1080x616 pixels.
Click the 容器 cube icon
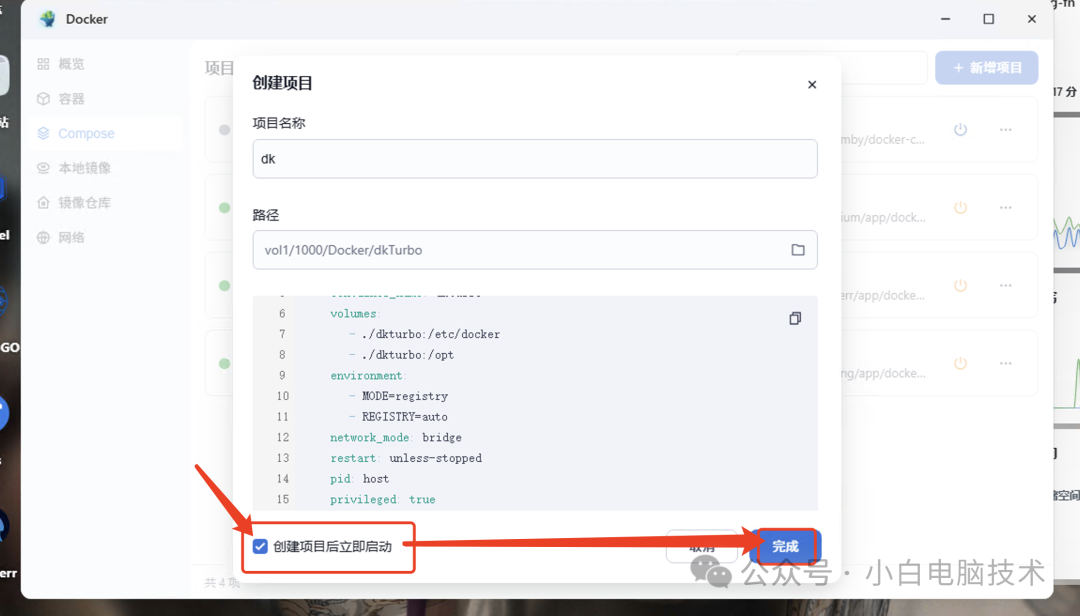click(43, 99)
